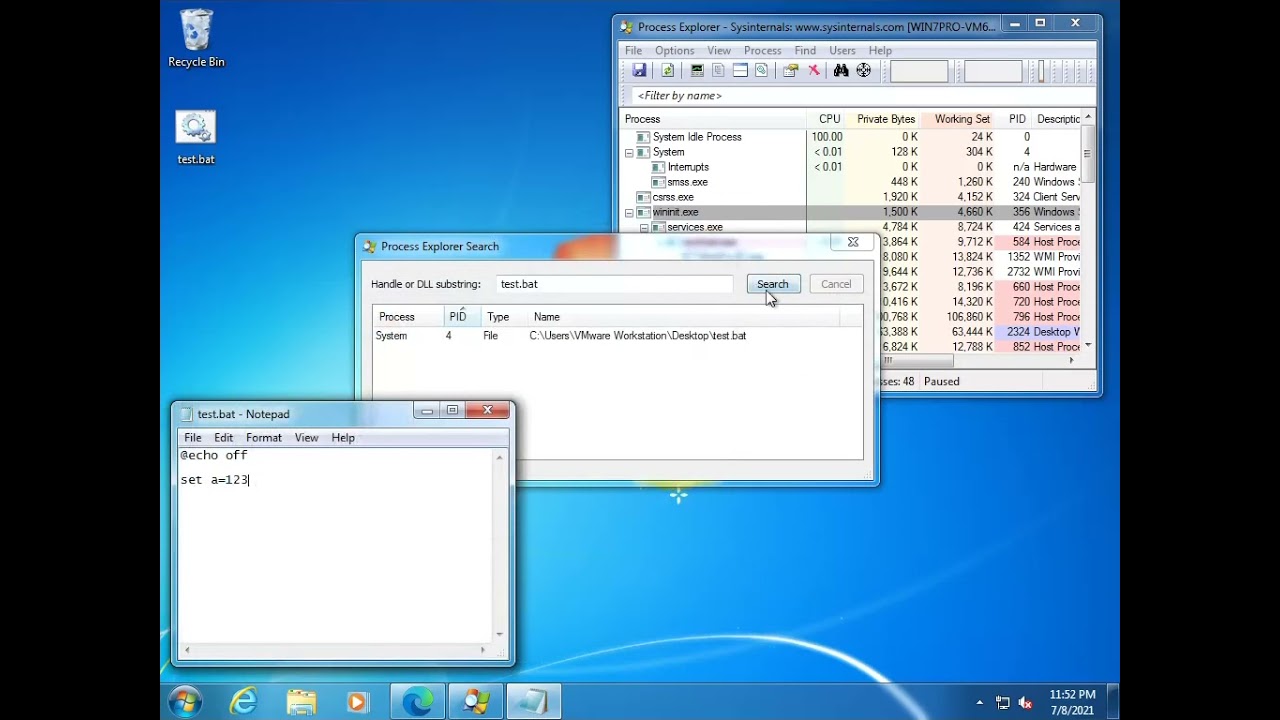
Task: Switch to Process Explorer taskbar button
Action: tap(476, 701)
